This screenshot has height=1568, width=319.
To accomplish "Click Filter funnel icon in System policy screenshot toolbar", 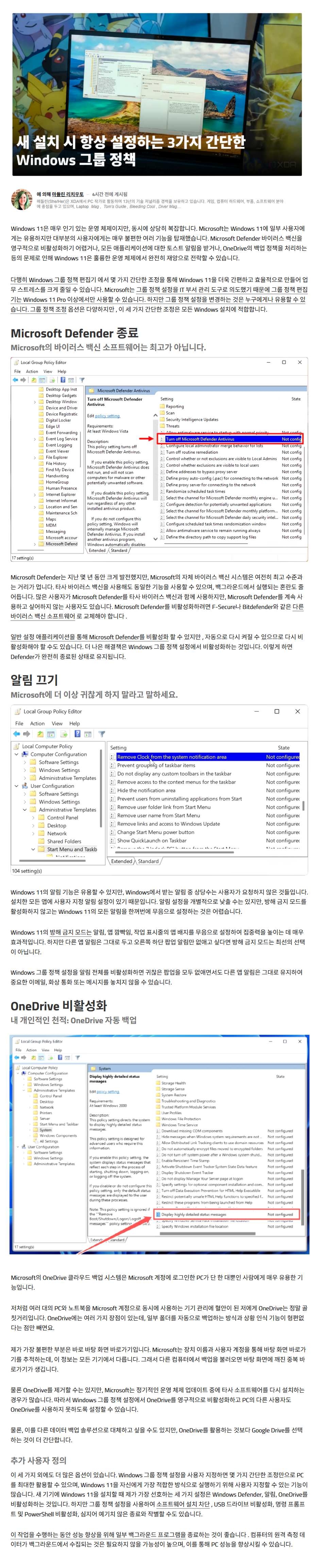I will tap(77, 1057).
